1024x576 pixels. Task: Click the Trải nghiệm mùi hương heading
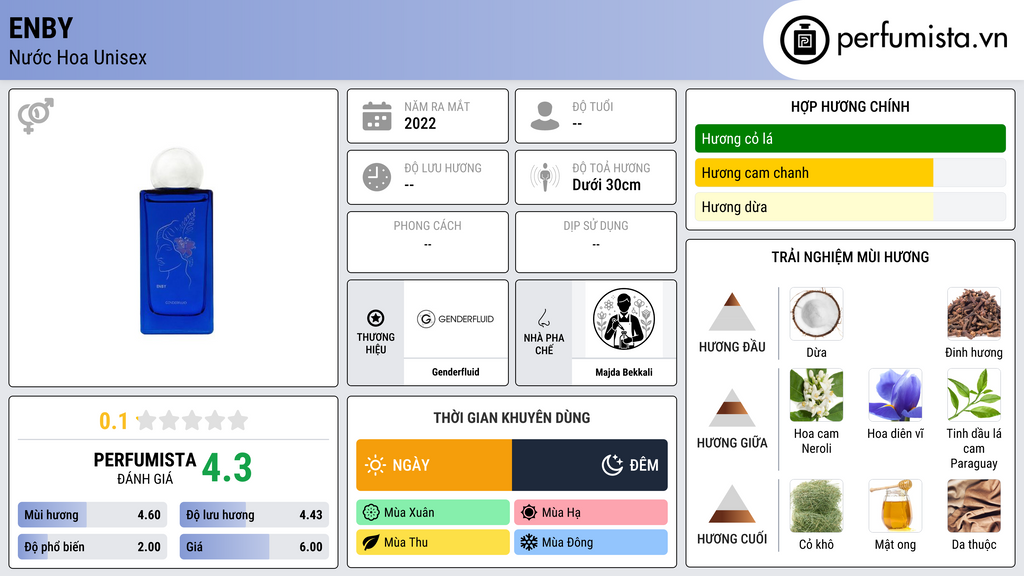click(850, 257)
